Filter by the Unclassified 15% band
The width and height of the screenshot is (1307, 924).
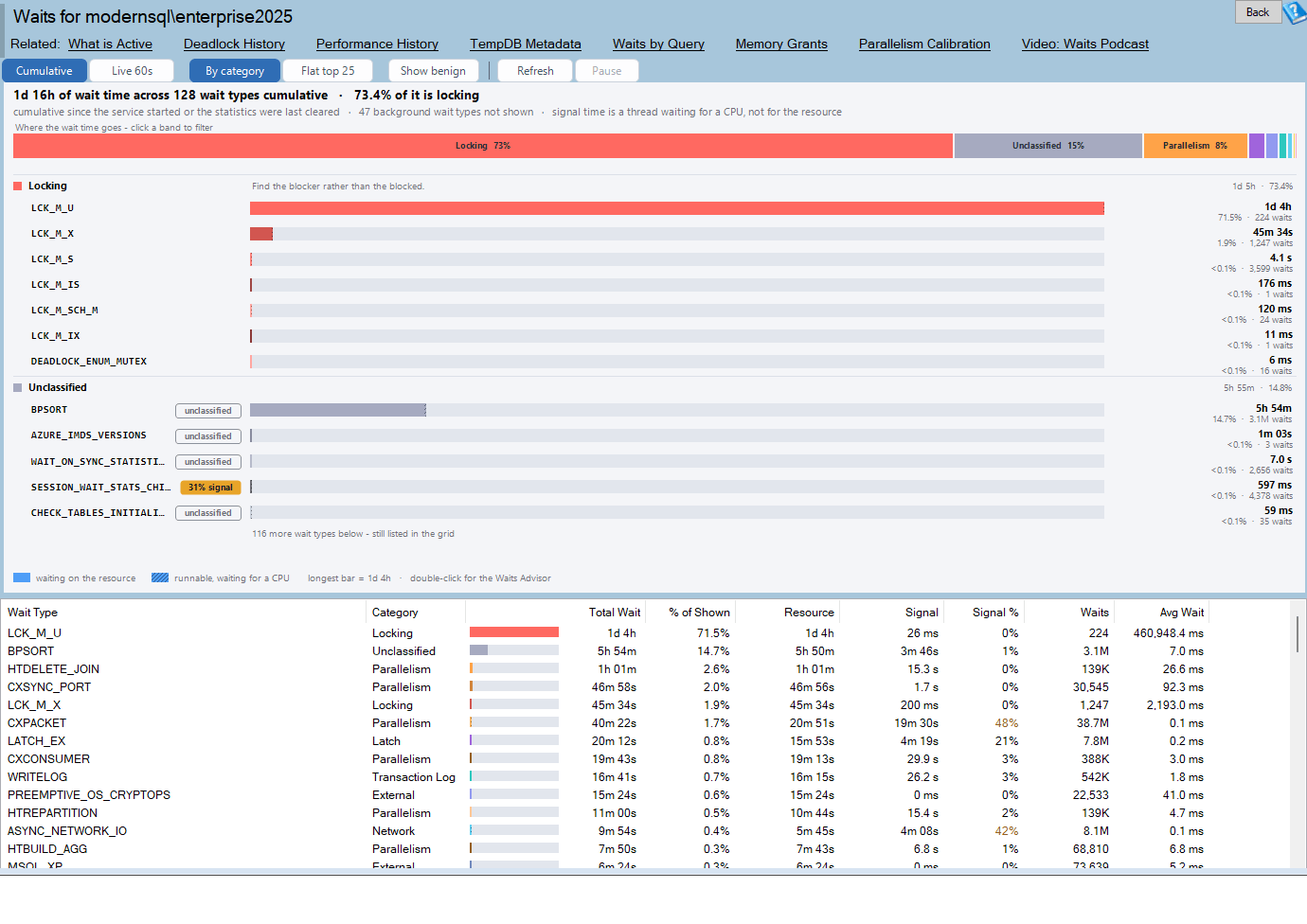(x=1047, y=146)
